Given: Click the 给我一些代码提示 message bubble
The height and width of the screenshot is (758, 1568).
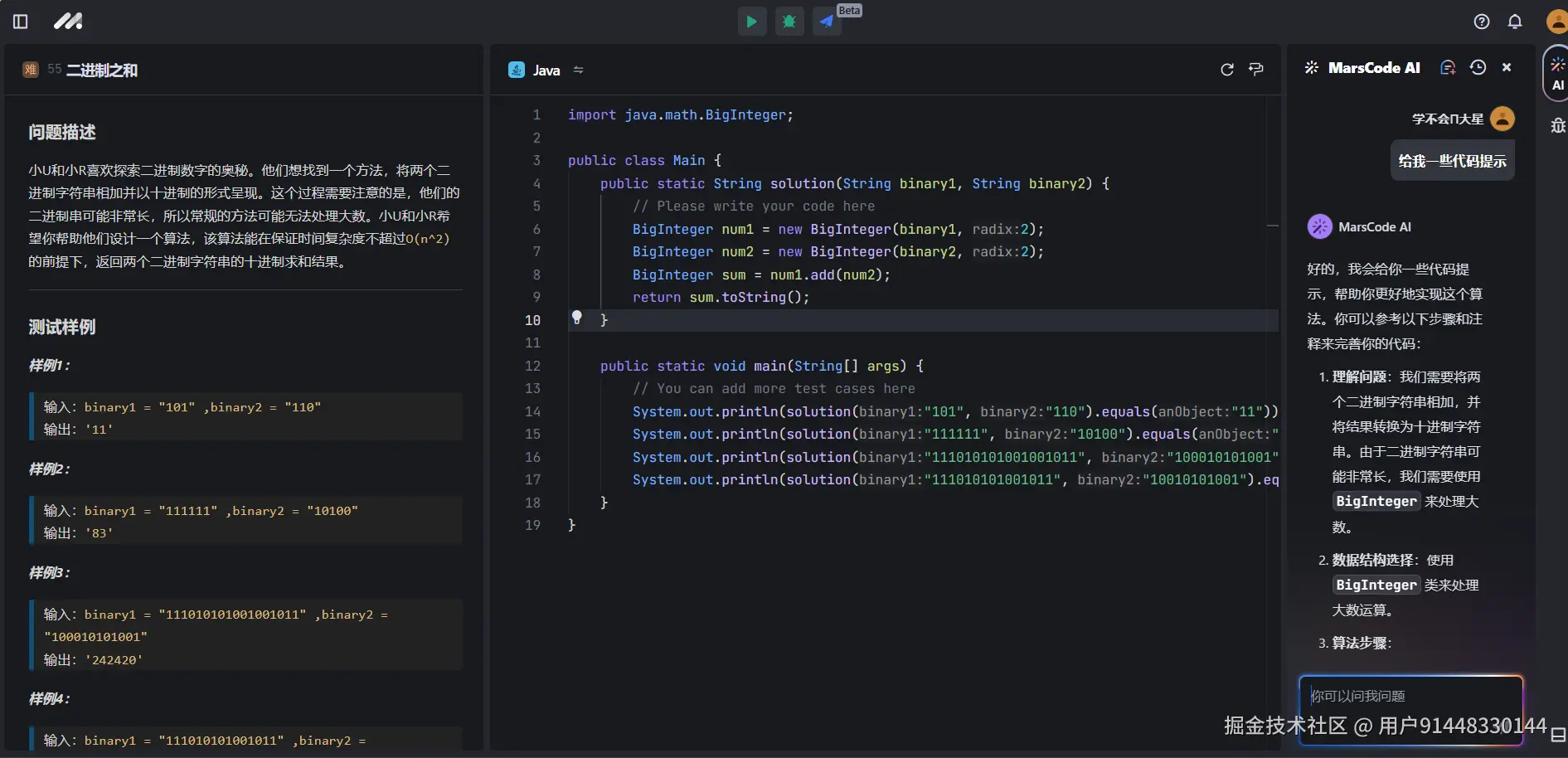Looking at the screenshot, I should [1452, 161].
